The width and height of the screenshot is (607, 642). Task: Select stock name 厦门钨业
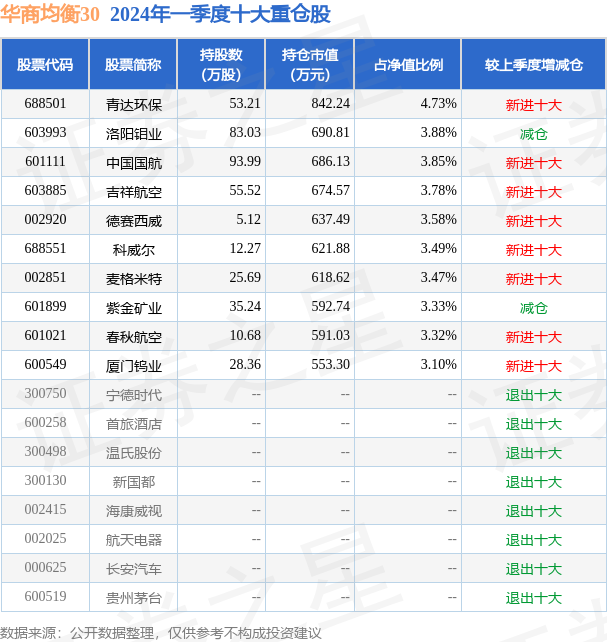134,366
